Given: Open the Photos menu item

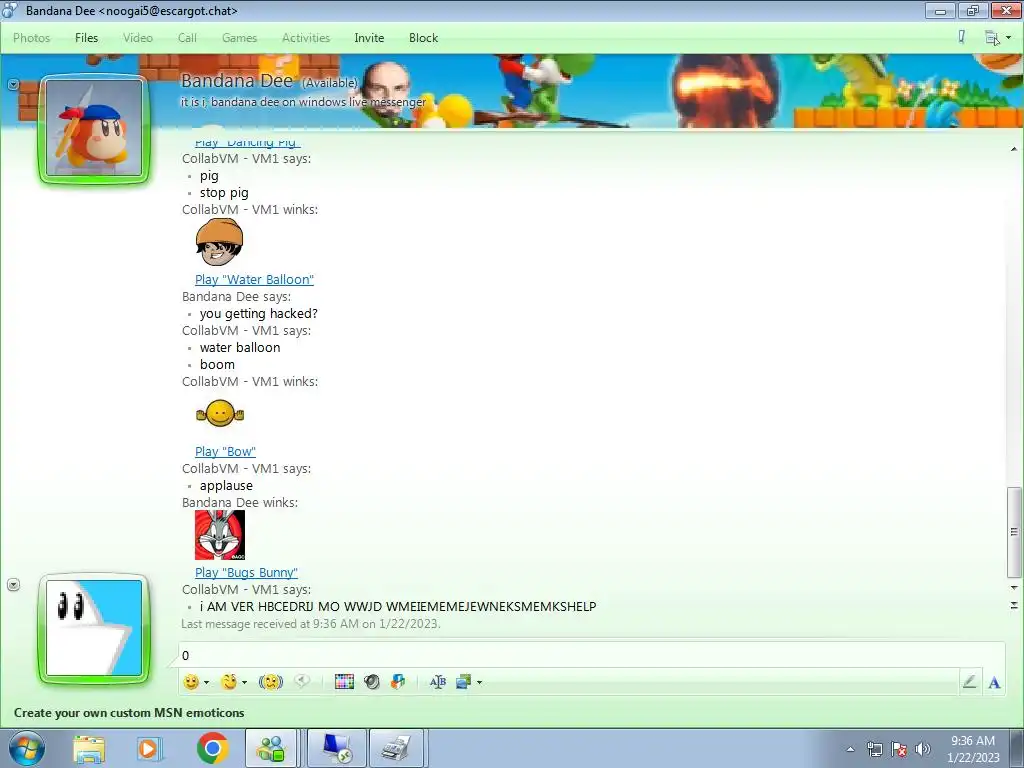Looking at the screenshot, I should click(31, 38).
